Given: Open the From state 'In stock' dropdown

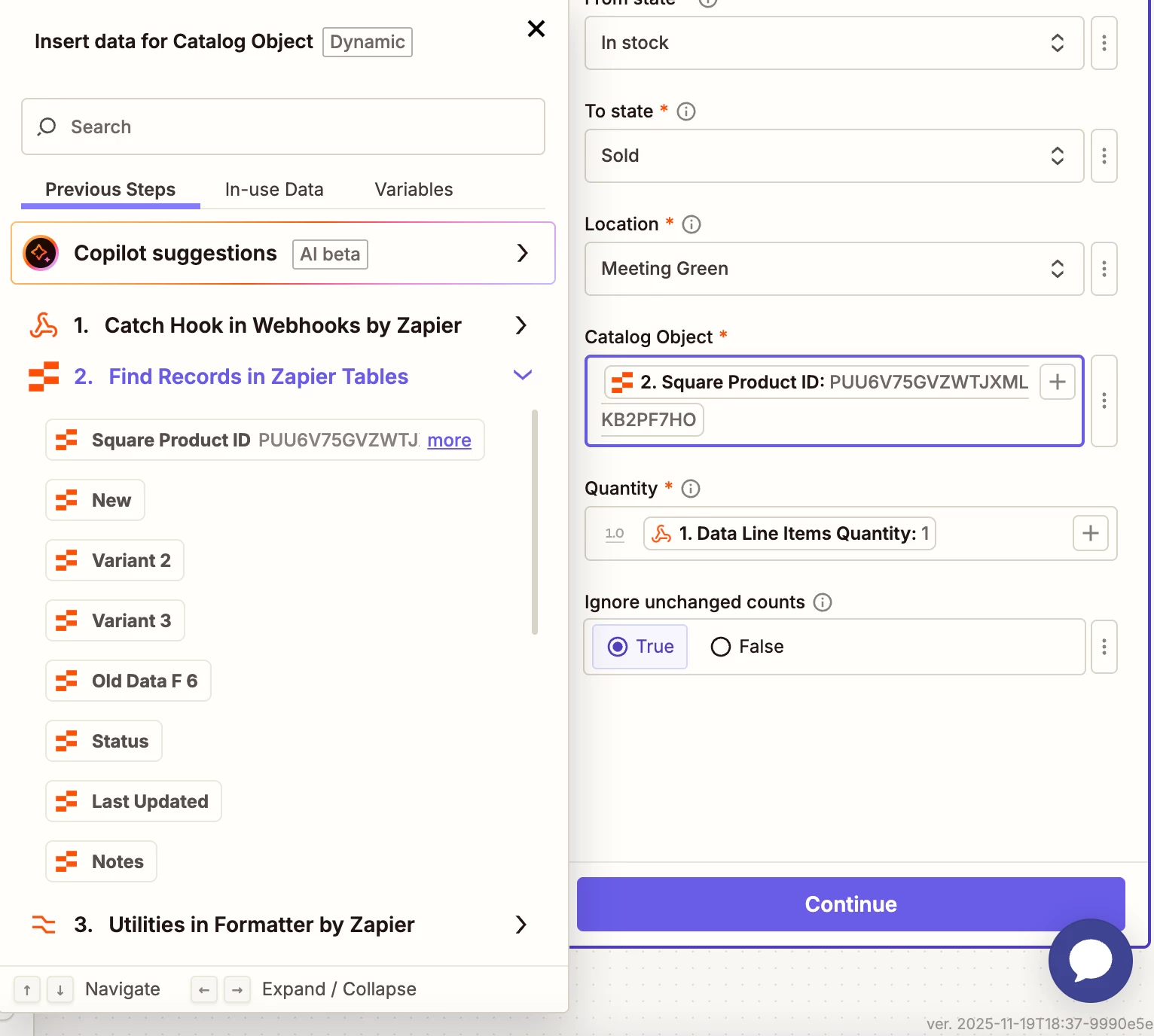Looking at the screenshot, I should 834,43.
